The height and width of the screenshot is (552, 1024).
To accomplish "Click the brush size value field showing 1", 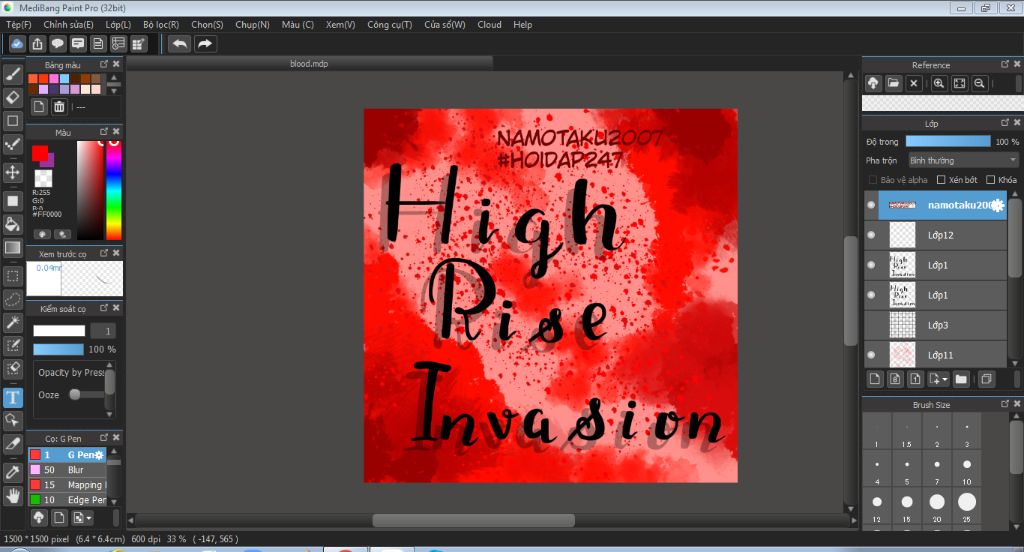I will tap(103, 331).
